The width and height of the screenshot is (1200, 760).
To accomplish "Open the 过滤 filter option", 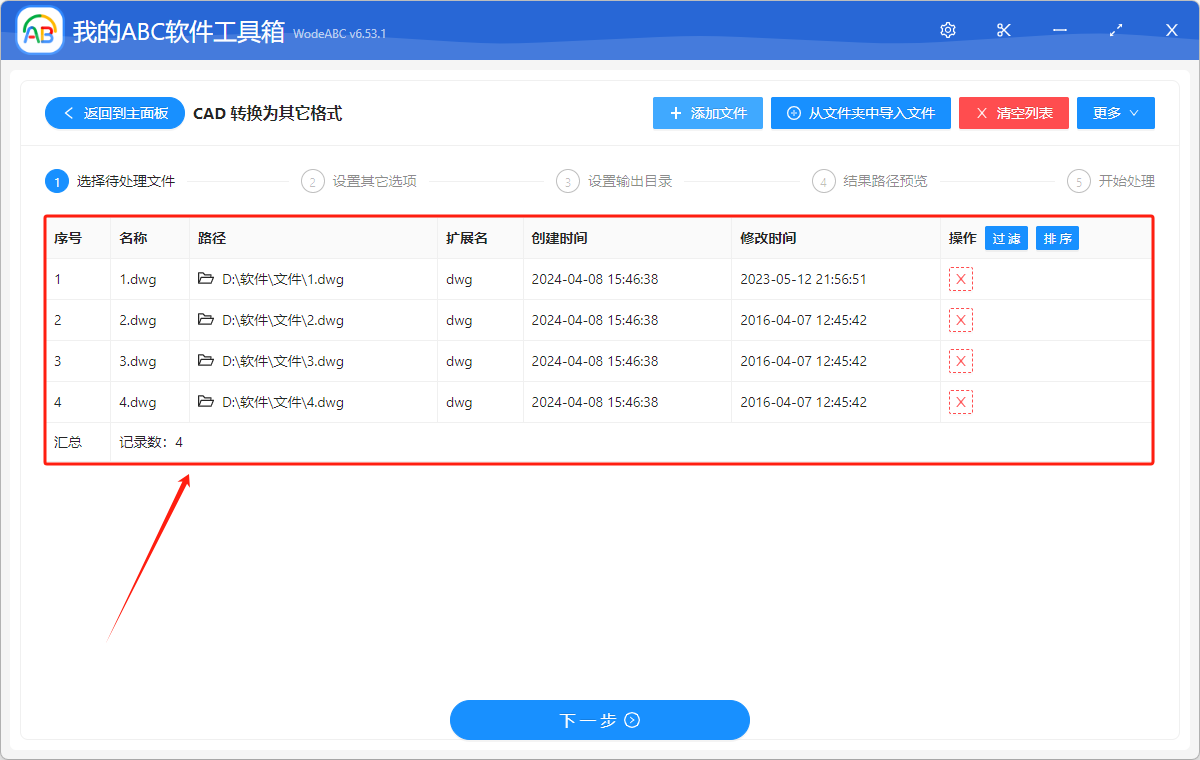I will (x=1006, y=238).
